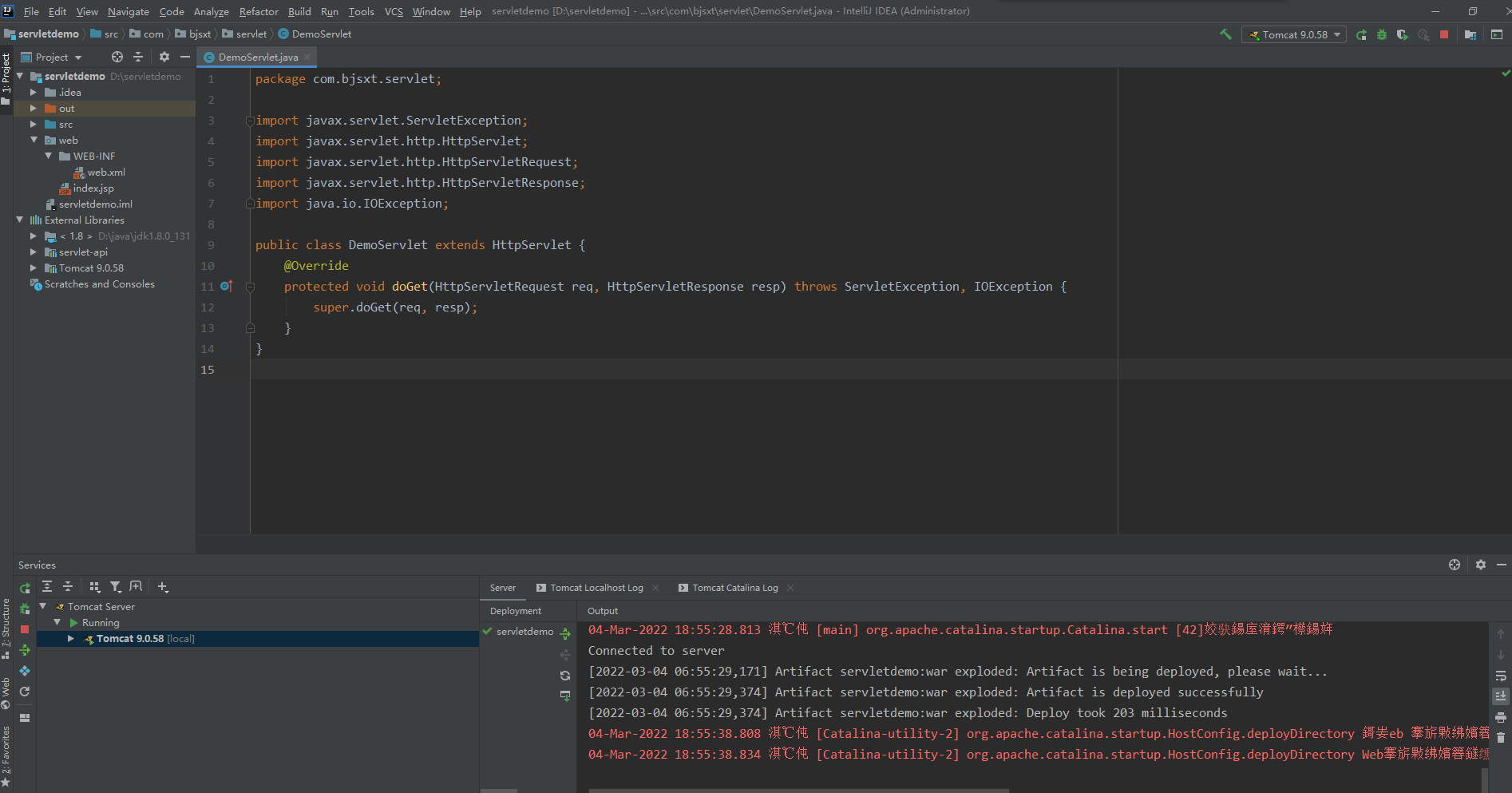Switch to the Server tab in Services

pos(503,588)
